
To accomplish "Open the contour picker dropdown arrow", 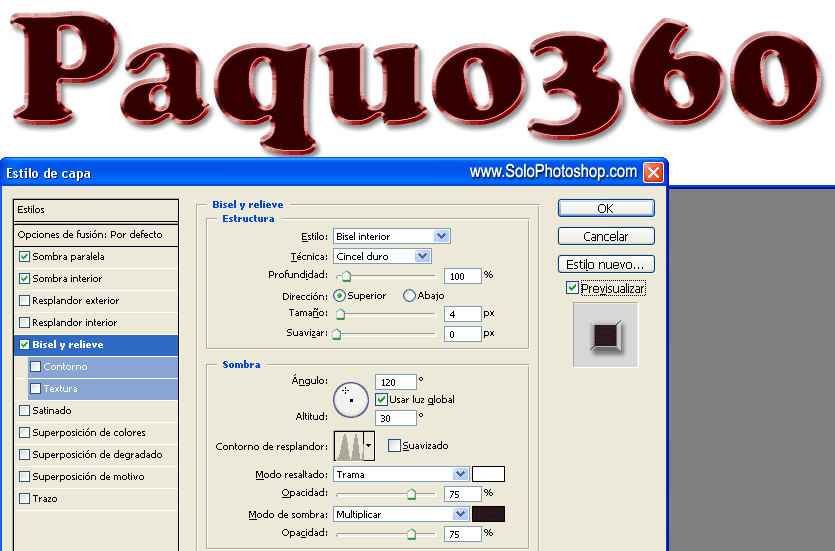I will point(369,446).
